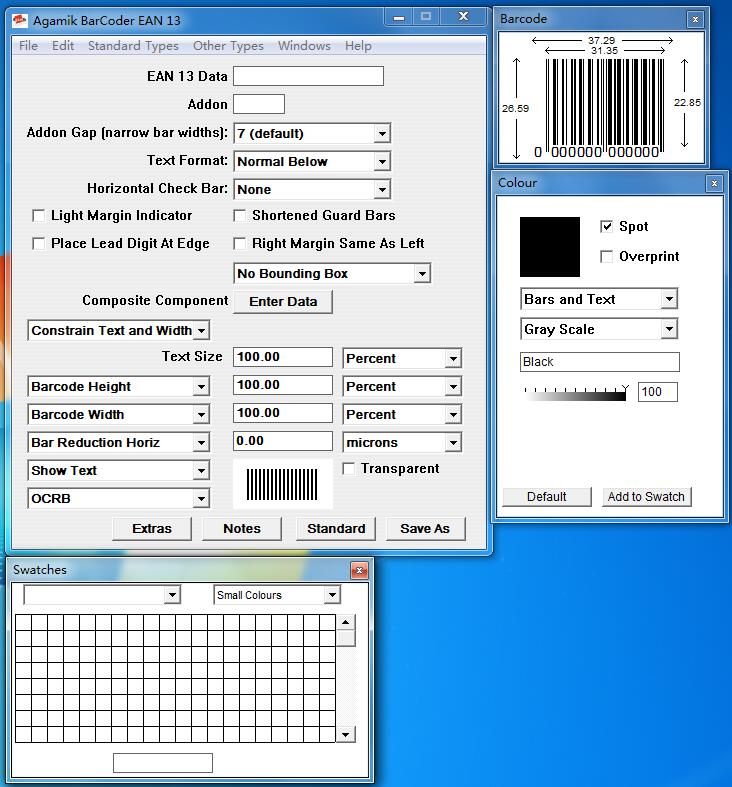Click the small barcode preview beside Show Text

coord(283,484)
